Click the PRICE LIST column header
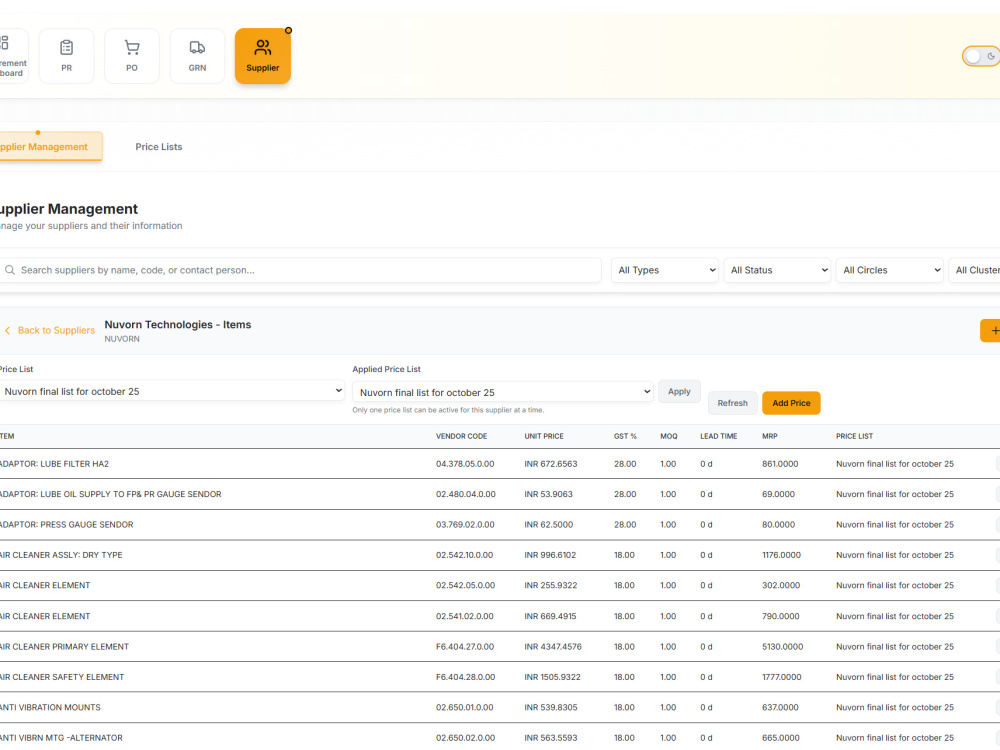The height and width of the screenshot is (750, 1000). (x=855, y=436)
